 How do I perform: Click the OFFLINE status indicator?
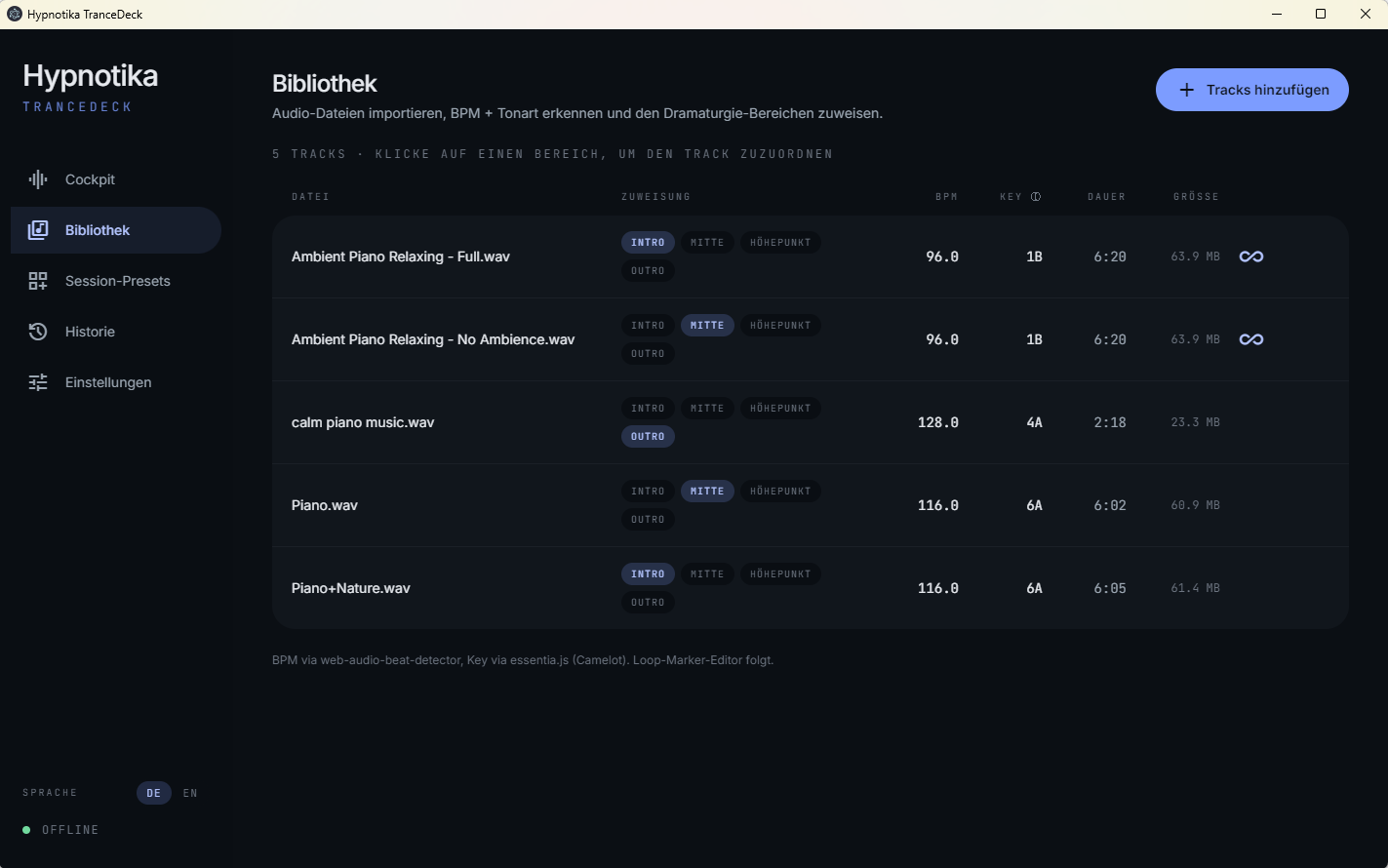(60, 830)
